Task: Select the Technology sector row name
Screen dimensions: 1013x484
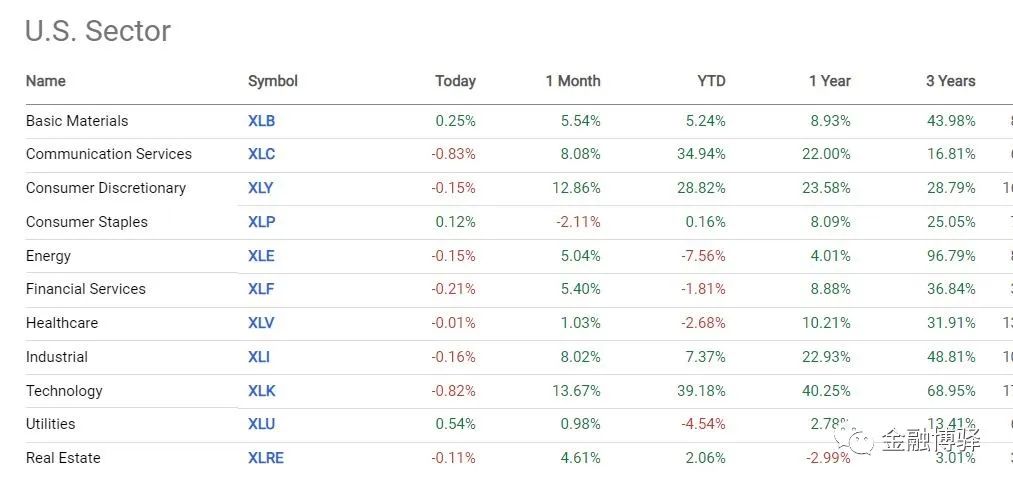Action: [x=64, y=391]
